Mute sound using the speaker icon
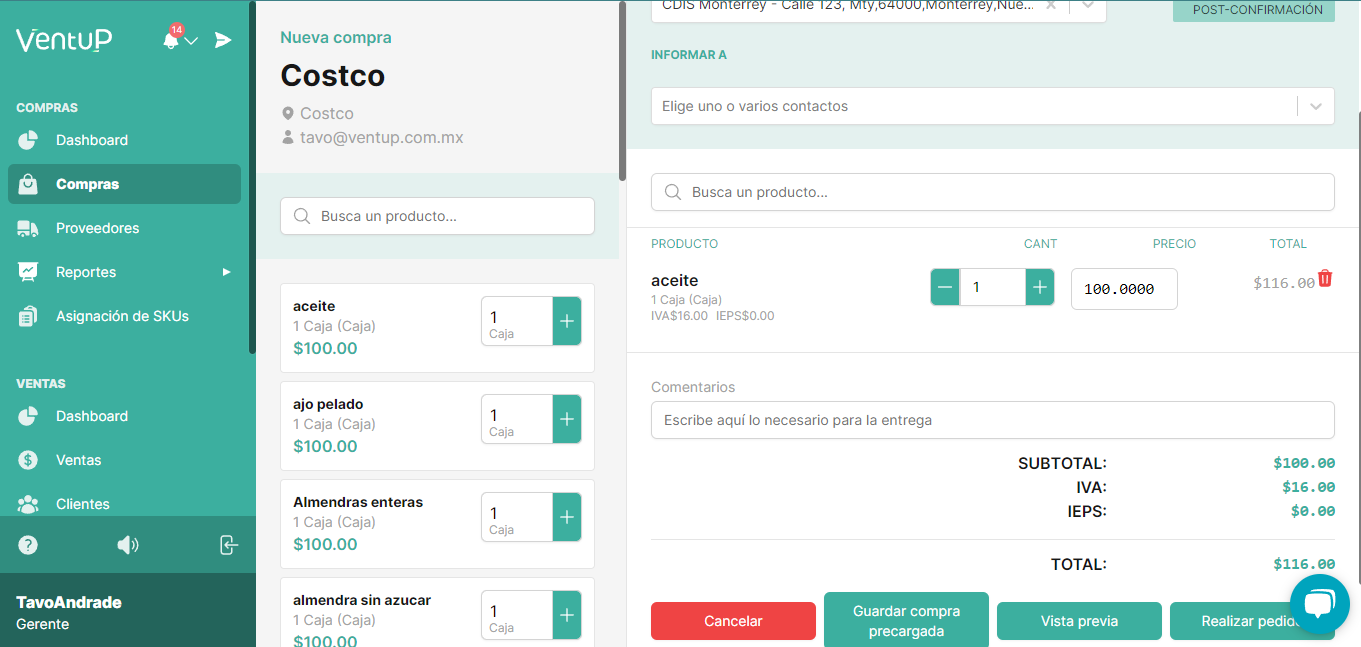Image resolution: width=1361 pixels, height=647 pixels. pyautogui.click(x=128, y=545)
